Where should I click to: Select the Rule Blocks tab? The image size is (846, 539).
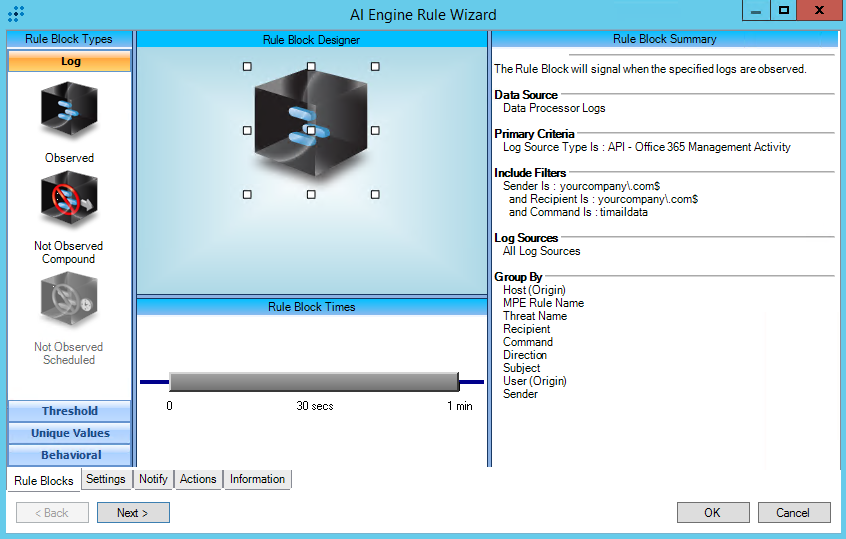(44, 480)
